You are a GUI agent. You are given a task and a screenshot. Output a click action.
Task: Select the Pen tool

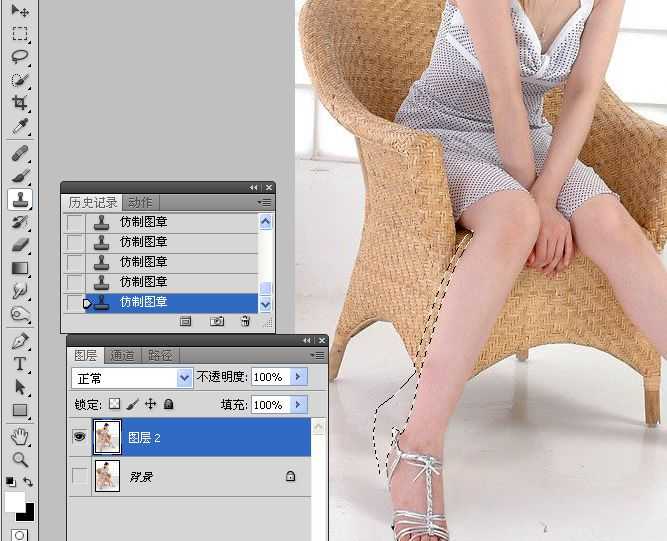20,341
